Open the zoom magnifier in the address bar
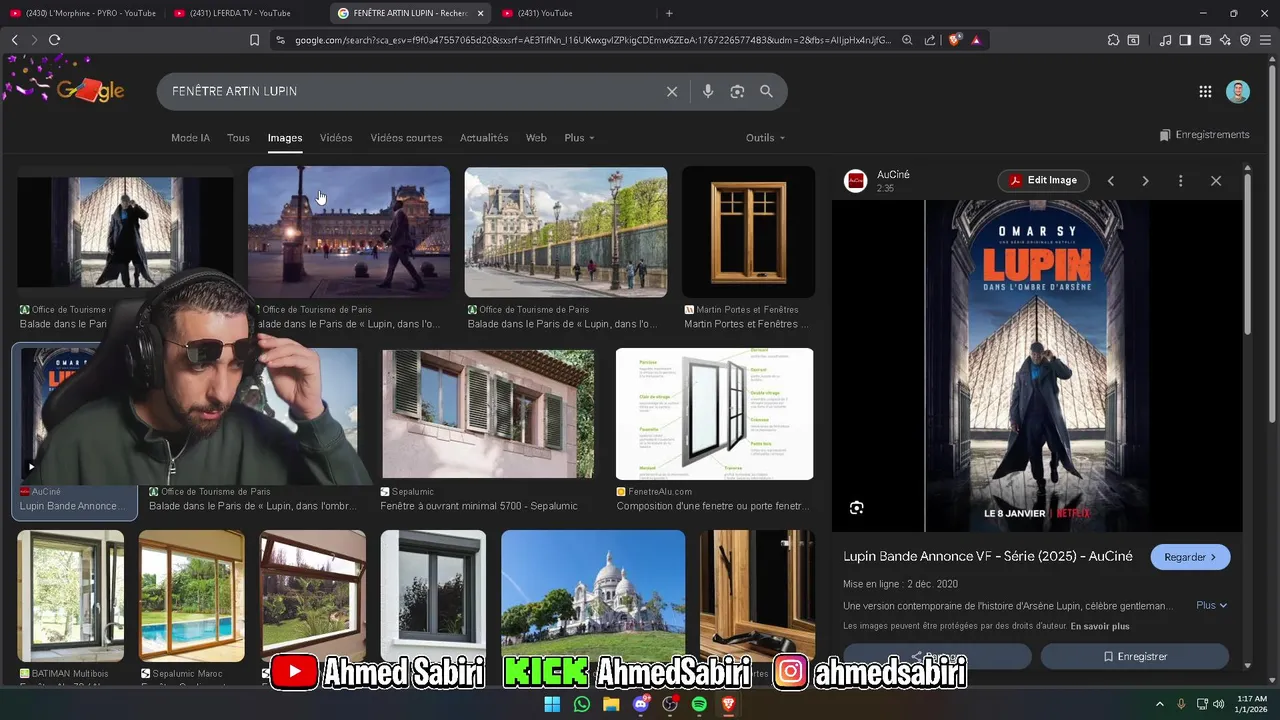 (907, 40)
